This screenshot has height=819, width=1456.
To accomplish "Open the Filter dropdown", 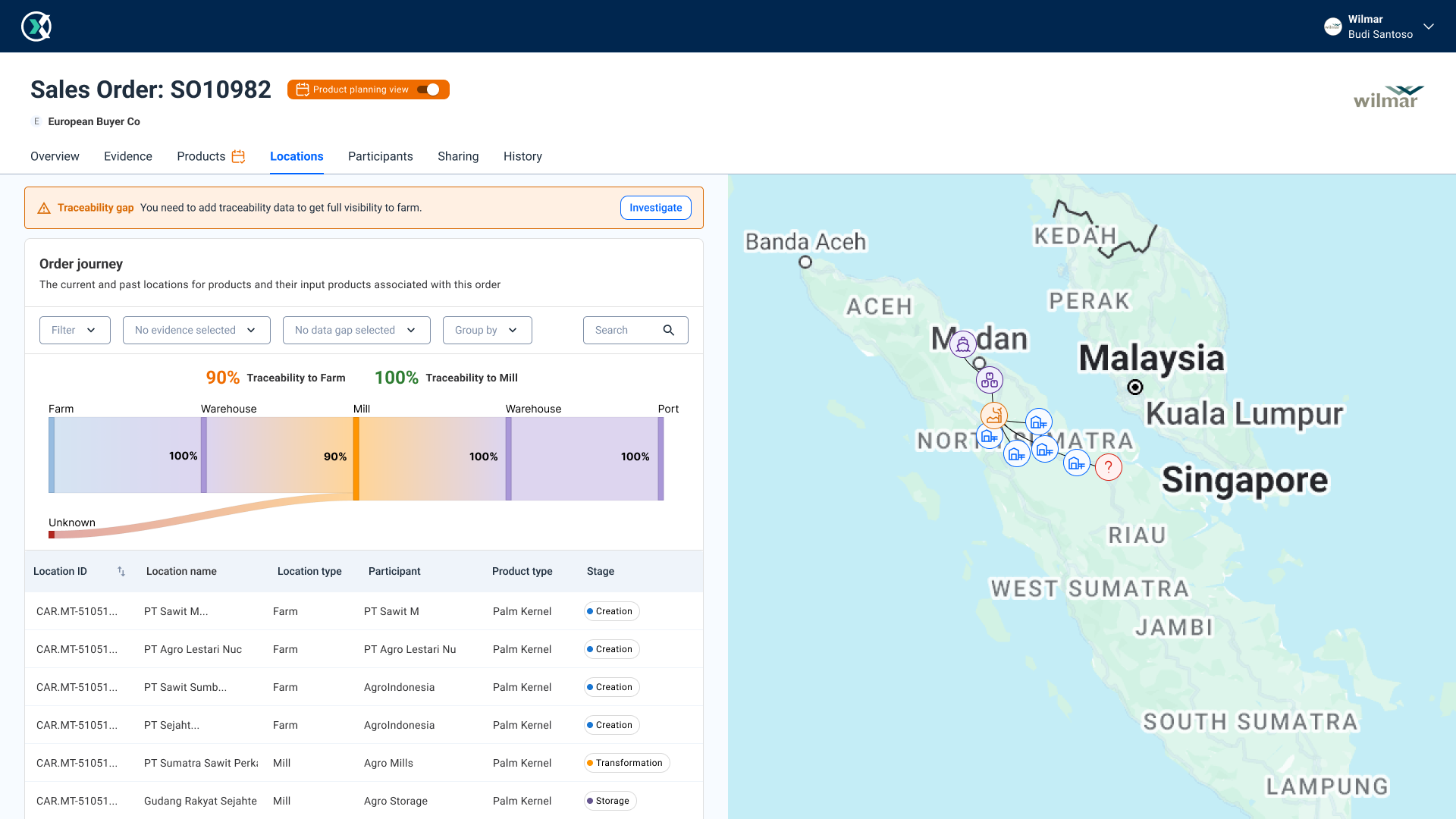I will 75,330.
